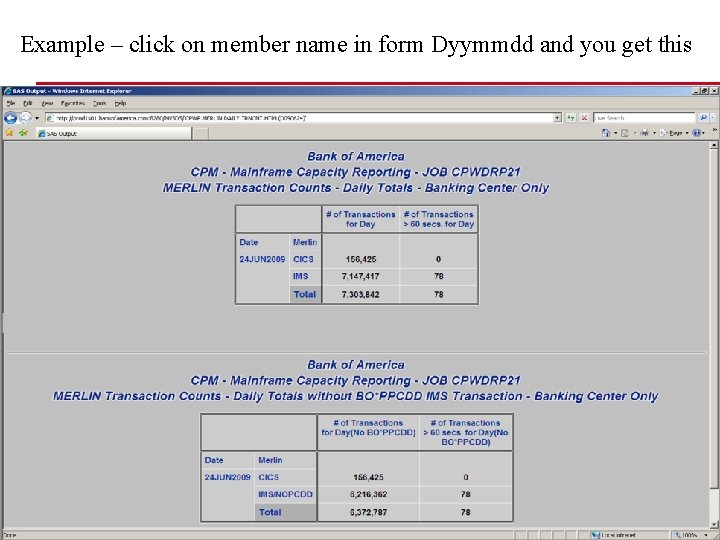Restore down the Internet Explorer window
Image resolution: width=720 pixels, height=540 pixels.
tap(705, 91)
